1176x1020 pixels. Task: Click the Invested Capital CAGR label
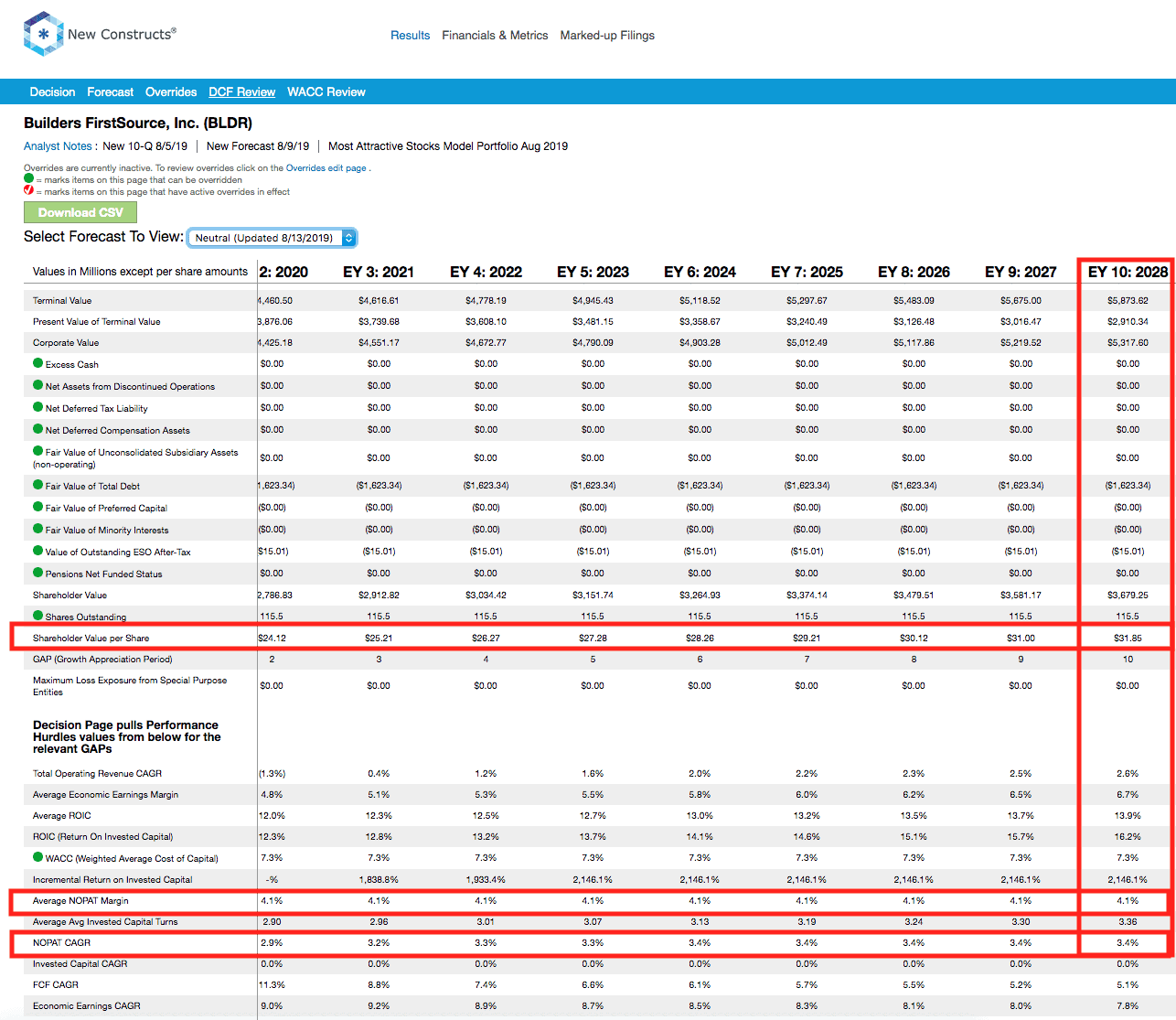click(x=80, y=964)
